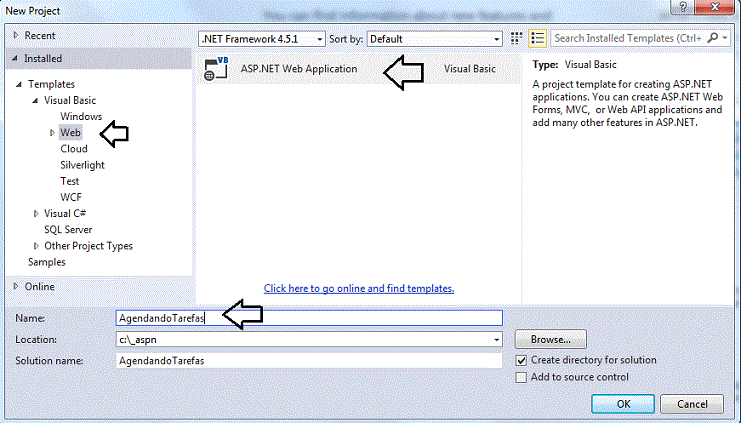Expand the Other Project Types node
This screenshot has height=423, width=741.
pyautogui.click(x=36, y=246)
